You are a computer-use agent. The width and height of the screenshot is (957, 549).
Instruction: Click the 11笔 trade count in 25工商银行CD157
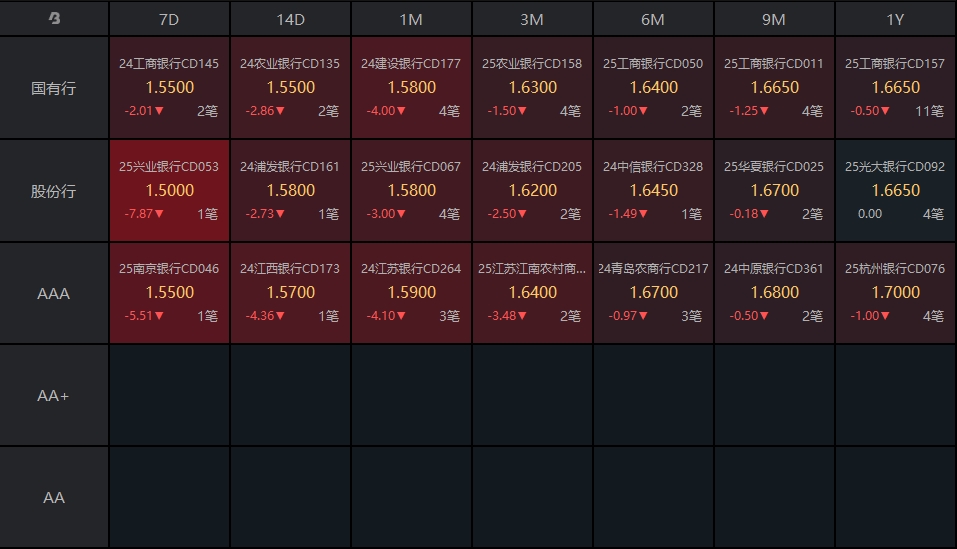point(930,111)
